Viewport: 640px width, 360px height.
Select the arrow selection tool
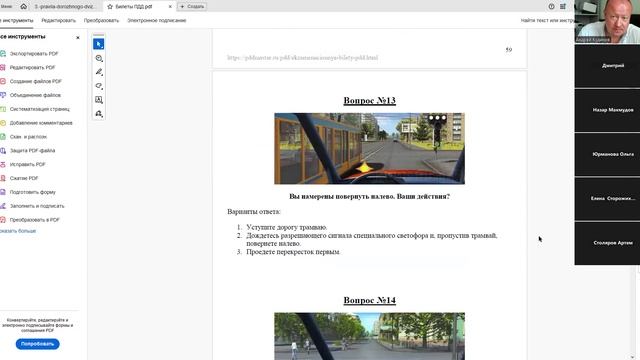coord(98,44)
